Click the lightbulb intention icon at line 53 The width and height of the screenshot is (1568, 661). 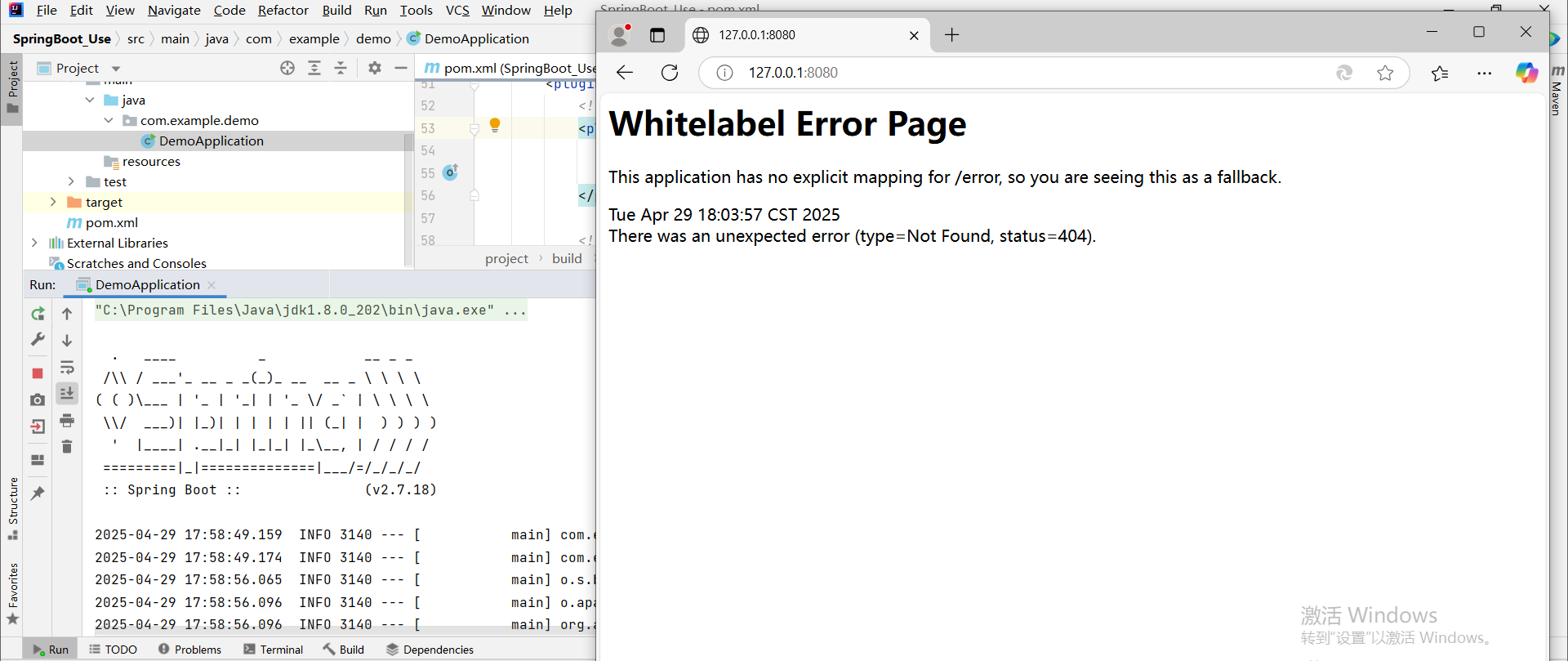tap(494, 125)
